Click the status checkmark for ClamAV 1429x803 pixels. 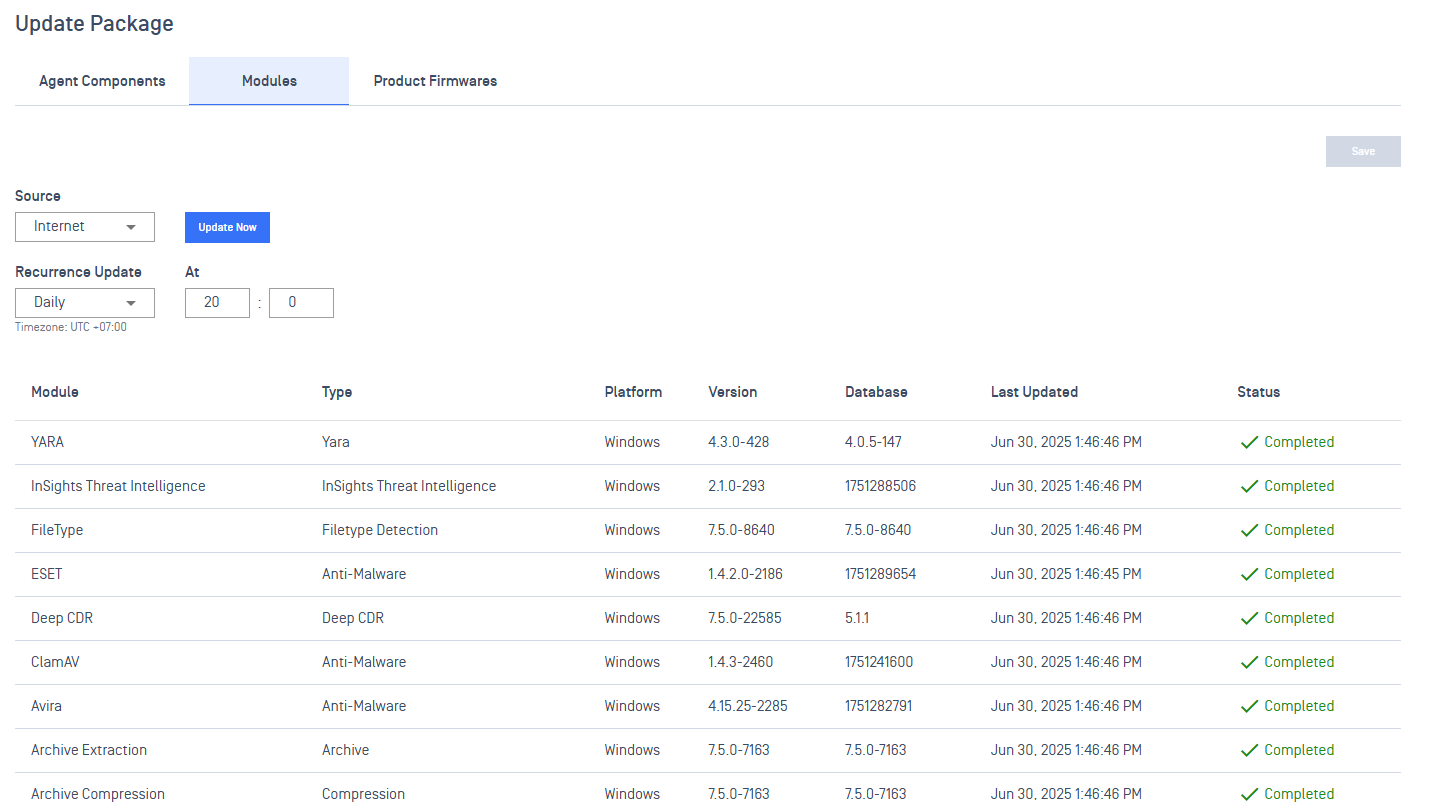(1249, 663)
